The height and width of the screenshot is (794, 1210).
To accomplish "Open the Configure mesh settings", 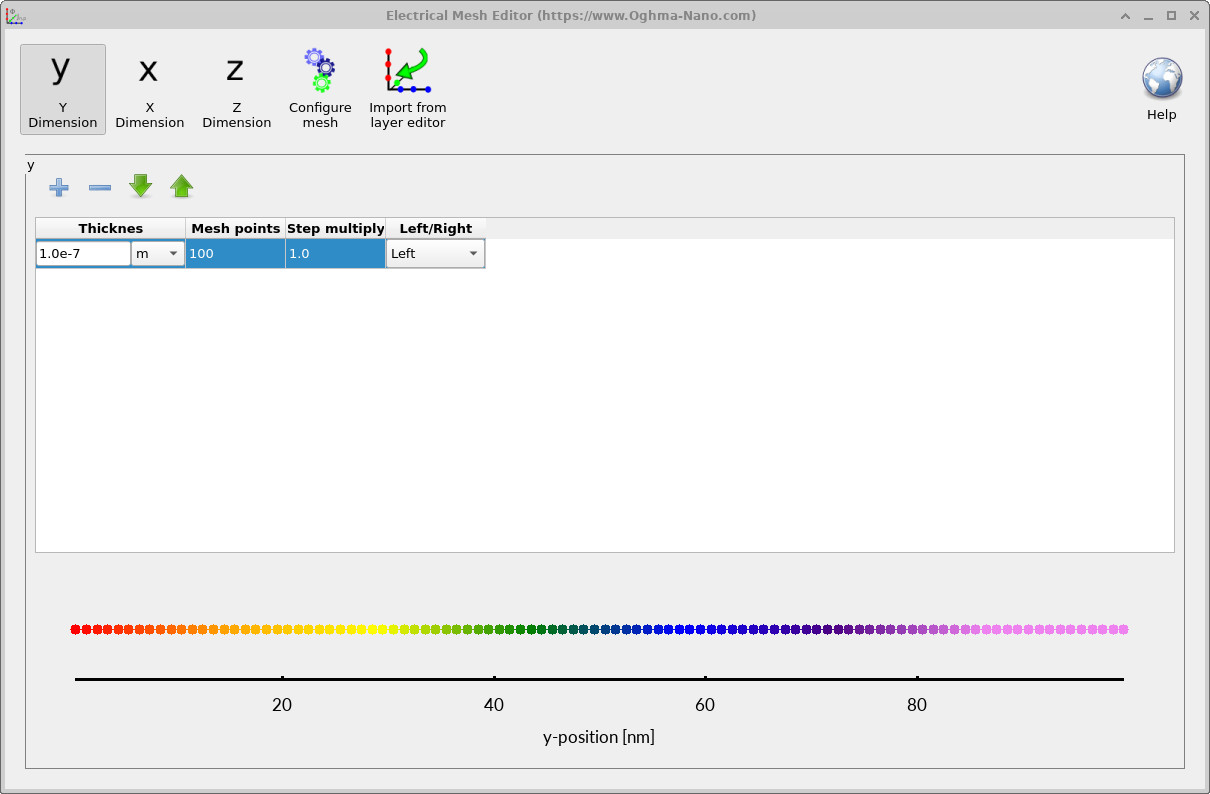I will pyautogui.click(x=320, y=89).
